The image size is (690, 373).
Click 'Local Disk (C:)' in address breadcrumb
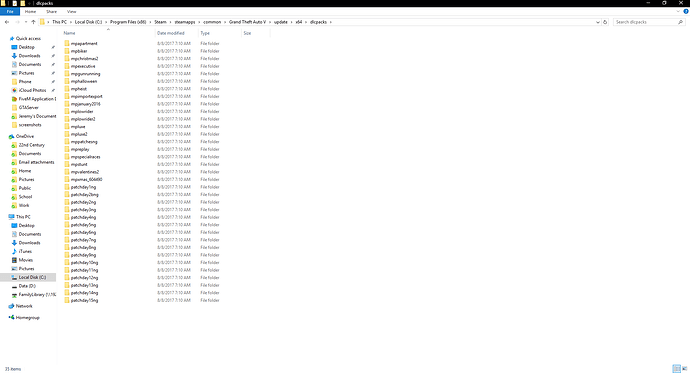click(88, 22)
